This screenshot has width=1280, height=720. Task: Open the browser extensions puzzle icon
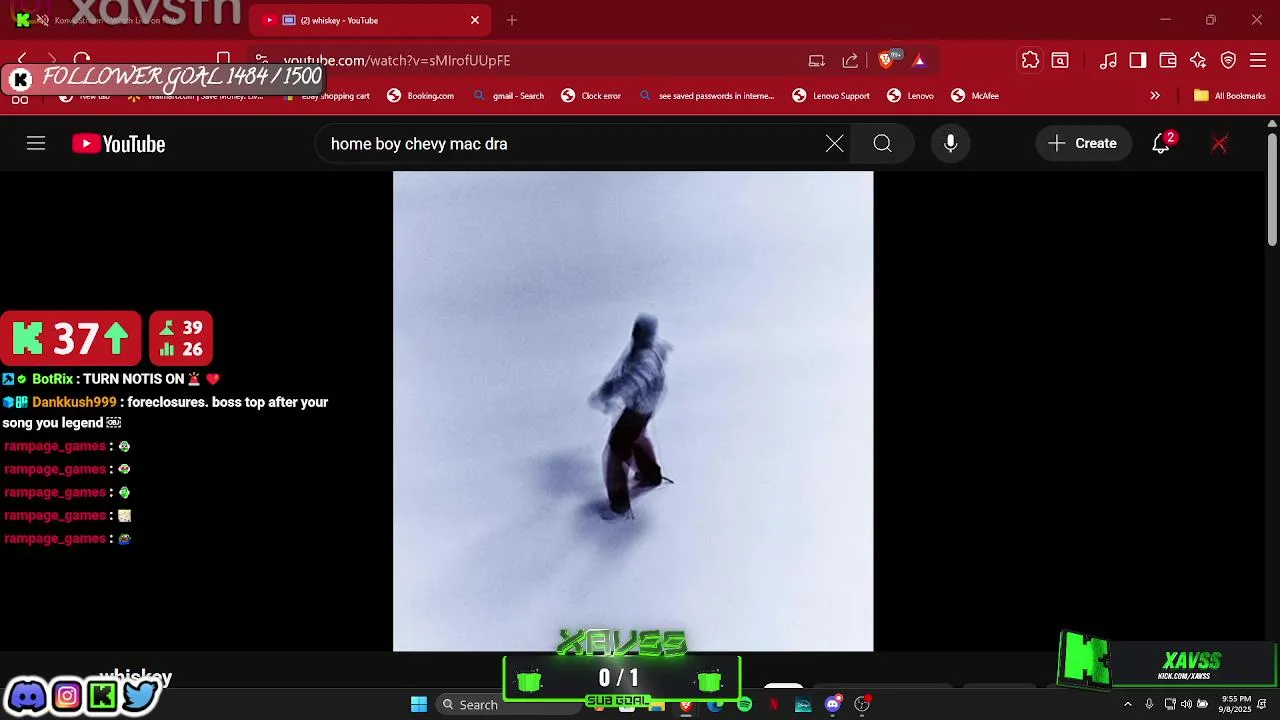click(1030, 60)
